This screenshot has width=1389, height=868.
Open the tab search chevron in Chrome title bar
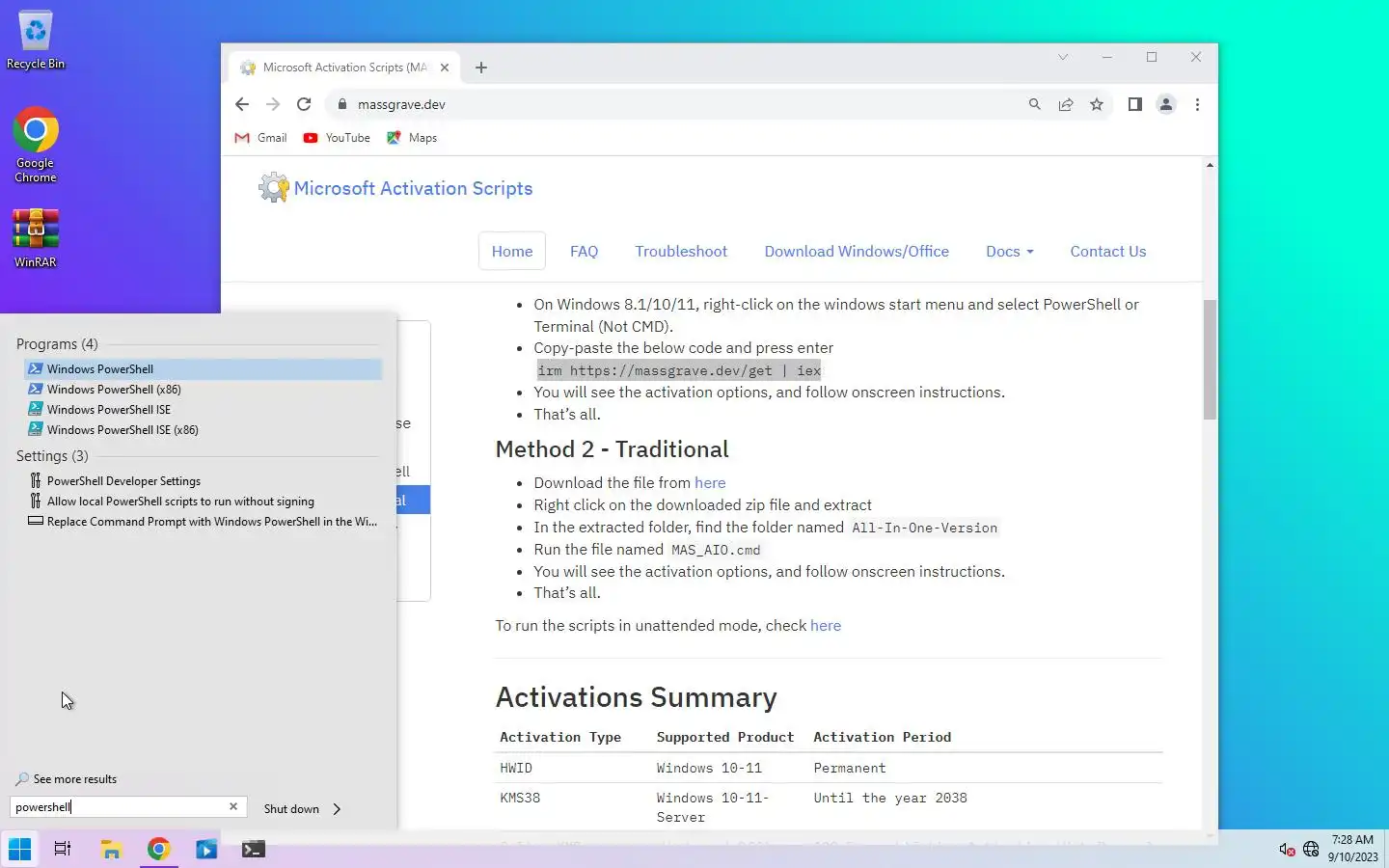click(x=1063, y=57)
